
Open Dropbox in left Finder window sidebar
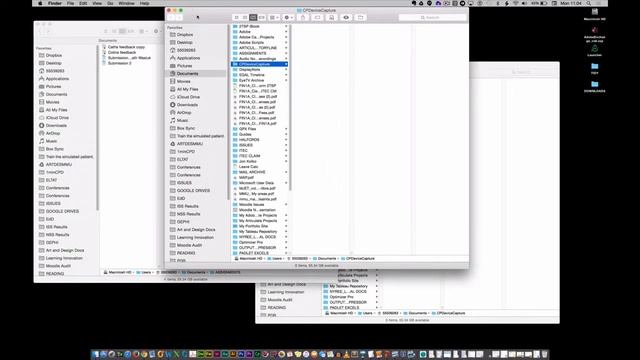click(50, 55)
